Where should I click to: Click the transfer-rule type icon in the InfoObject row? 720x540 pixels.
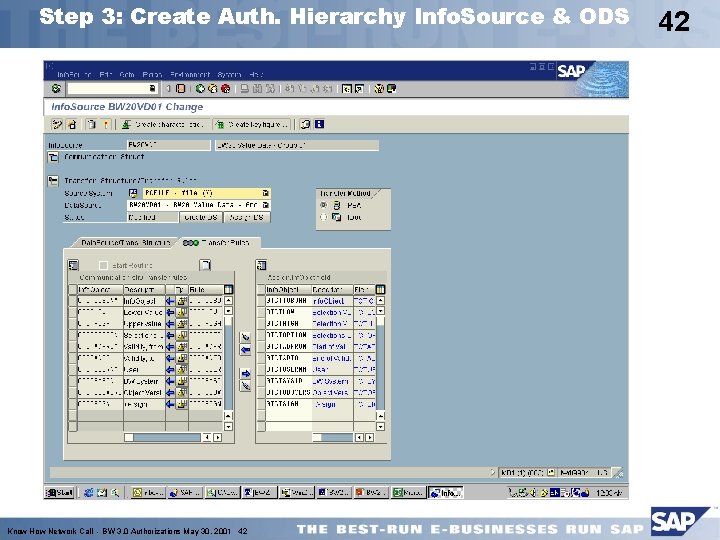[182, 301]
